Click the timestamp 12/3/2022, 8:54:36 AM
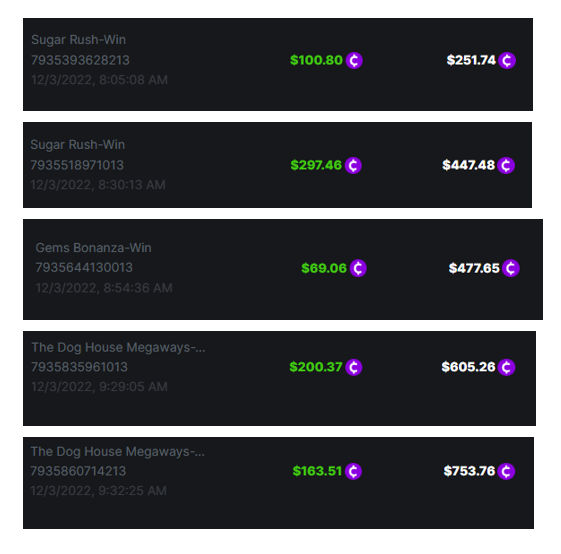 point(104,288)
